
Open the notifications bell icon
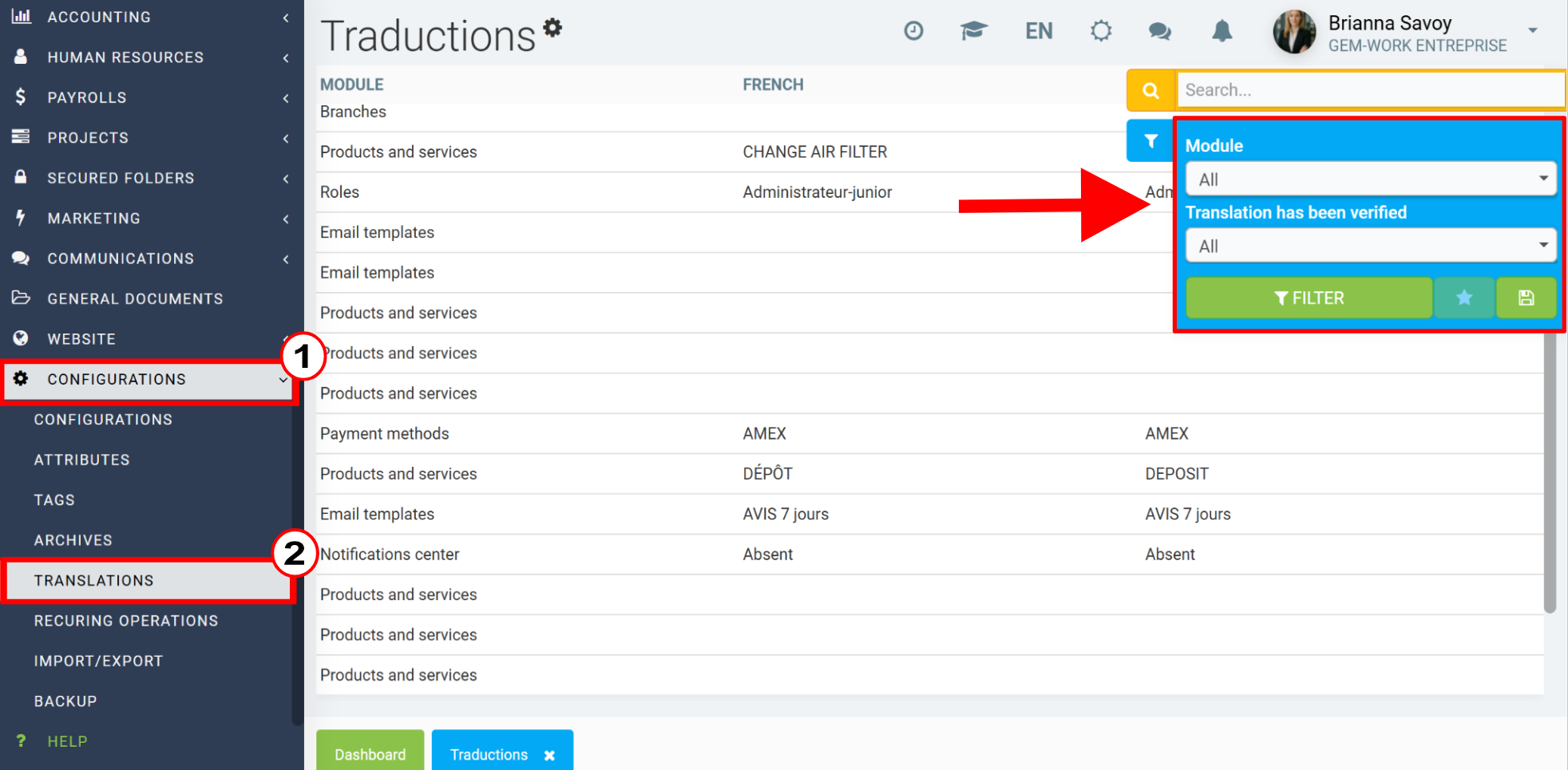coord(1222,31)
